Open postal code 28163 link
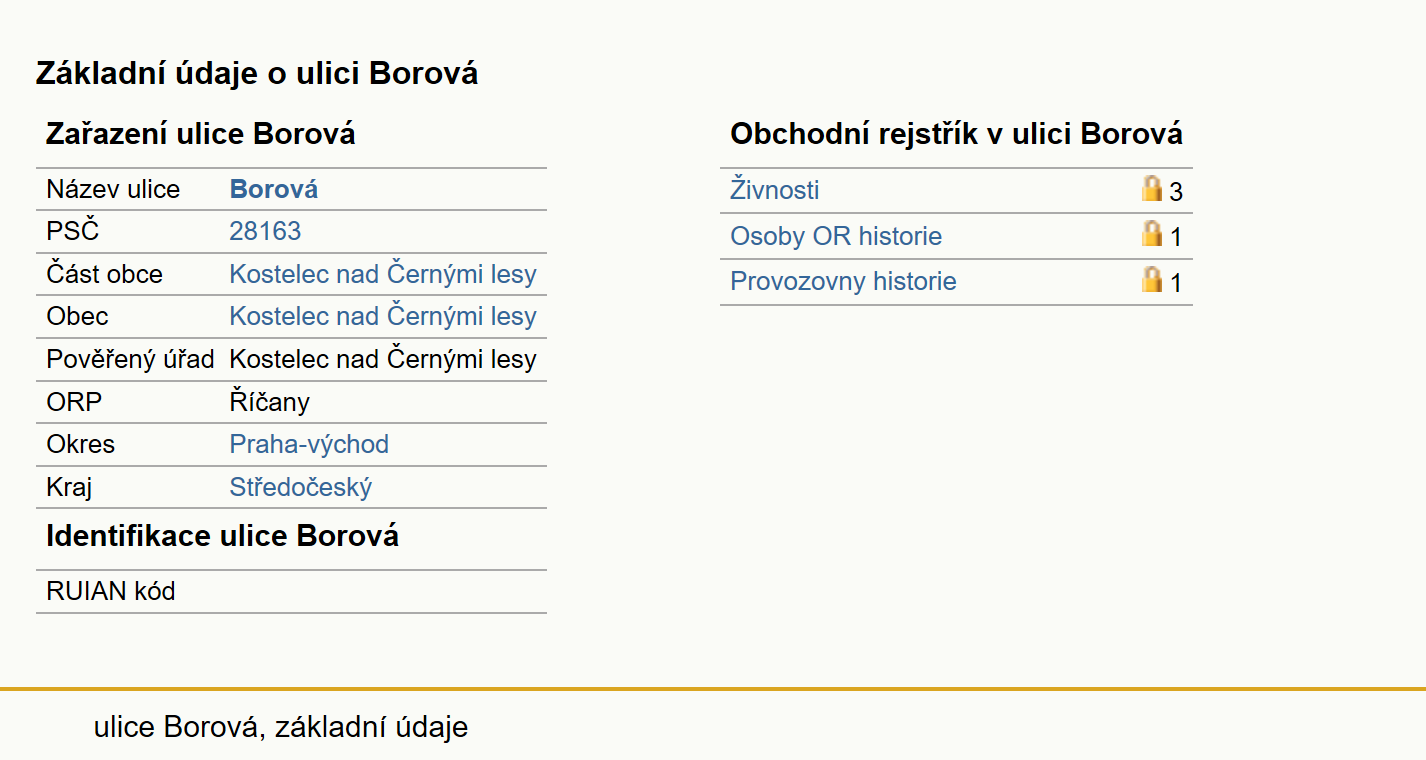 [265, 231]
